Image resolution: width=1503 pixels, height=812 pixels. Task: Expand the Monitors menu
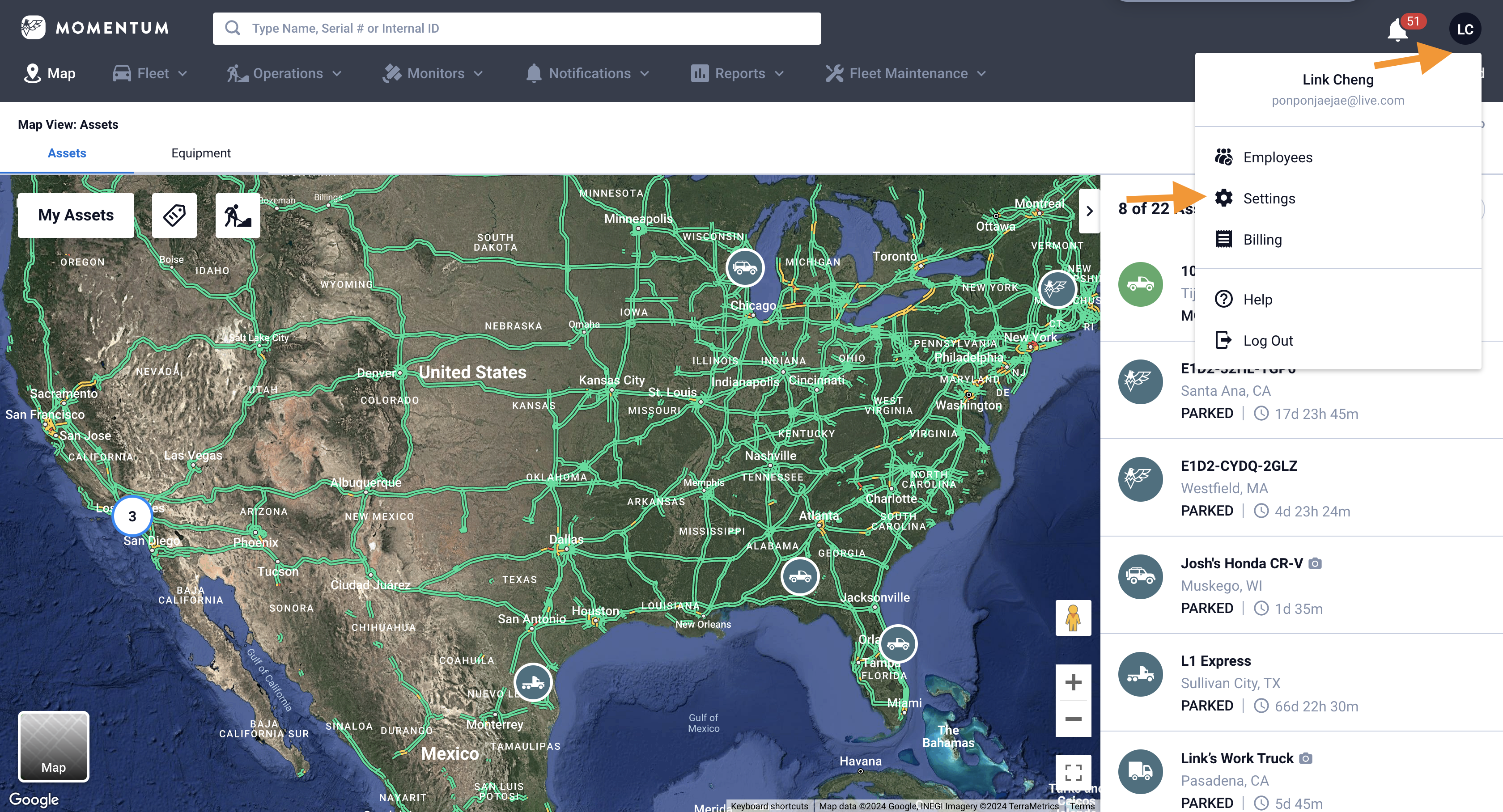[x=433, y=73]
